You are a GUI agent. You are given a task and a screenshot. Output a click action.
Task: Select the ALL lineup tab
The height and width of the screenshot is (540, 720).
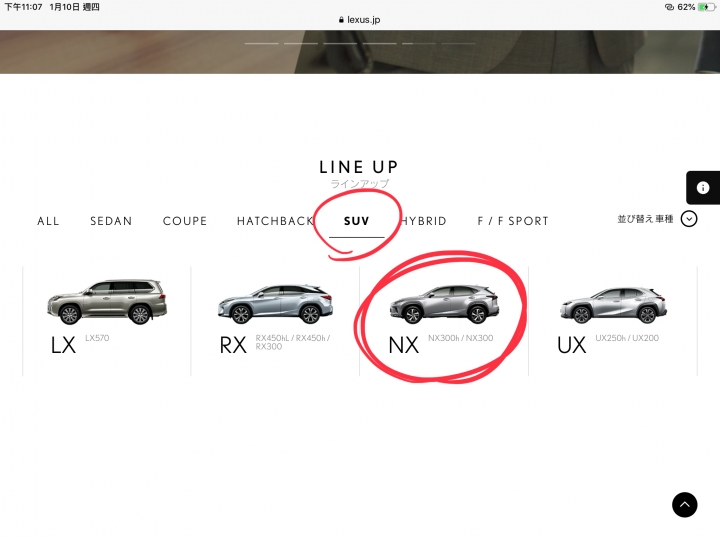point(48,221)
